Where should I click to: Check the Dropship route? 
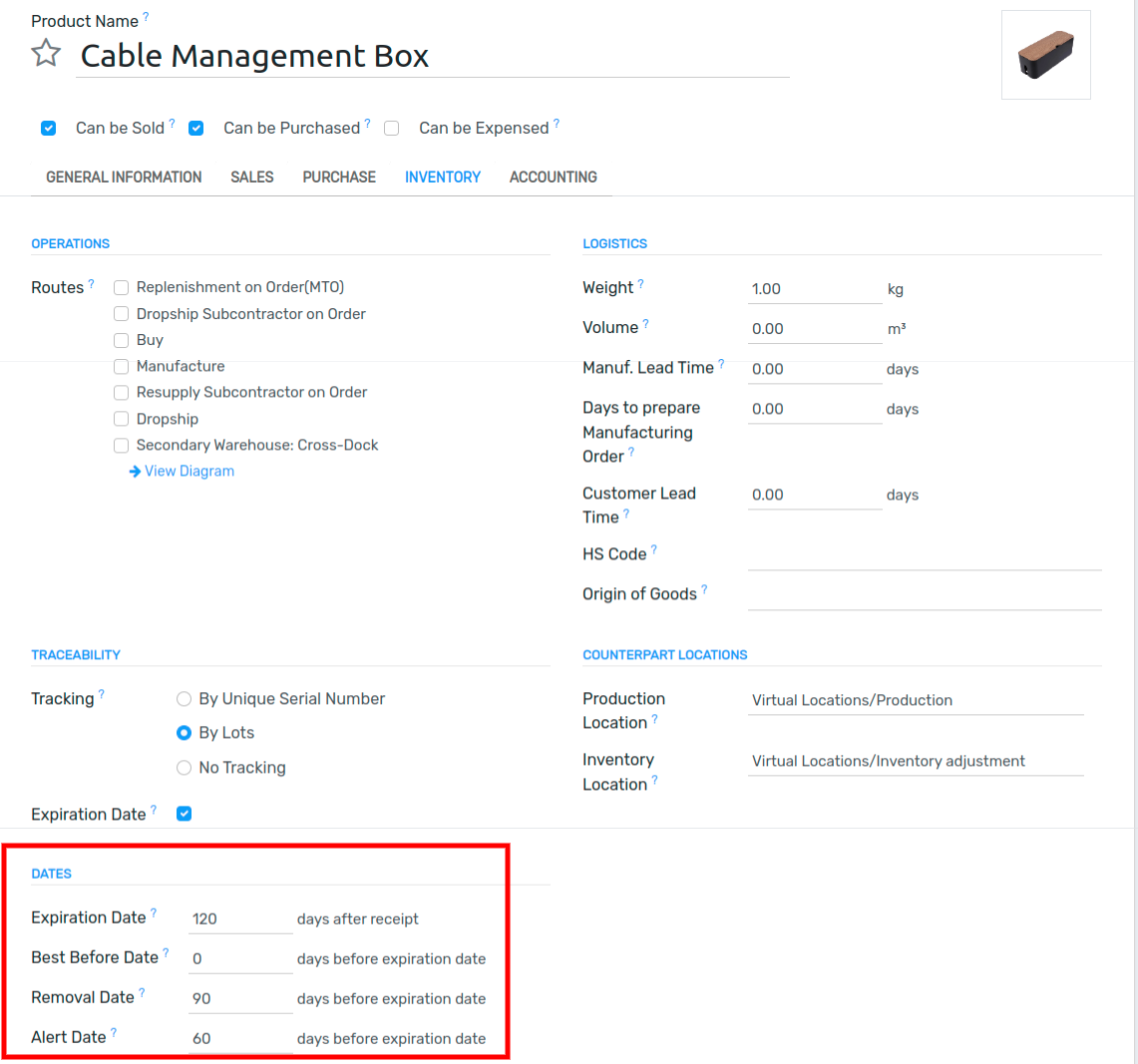point(122,419)
